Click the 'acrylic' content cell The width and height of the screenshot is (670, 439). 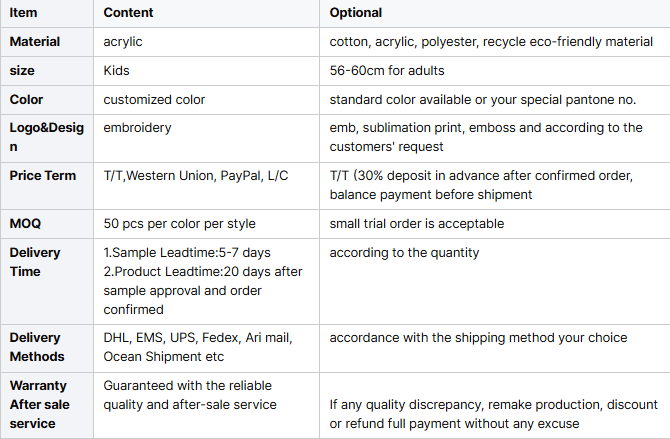tap(123, 42)
